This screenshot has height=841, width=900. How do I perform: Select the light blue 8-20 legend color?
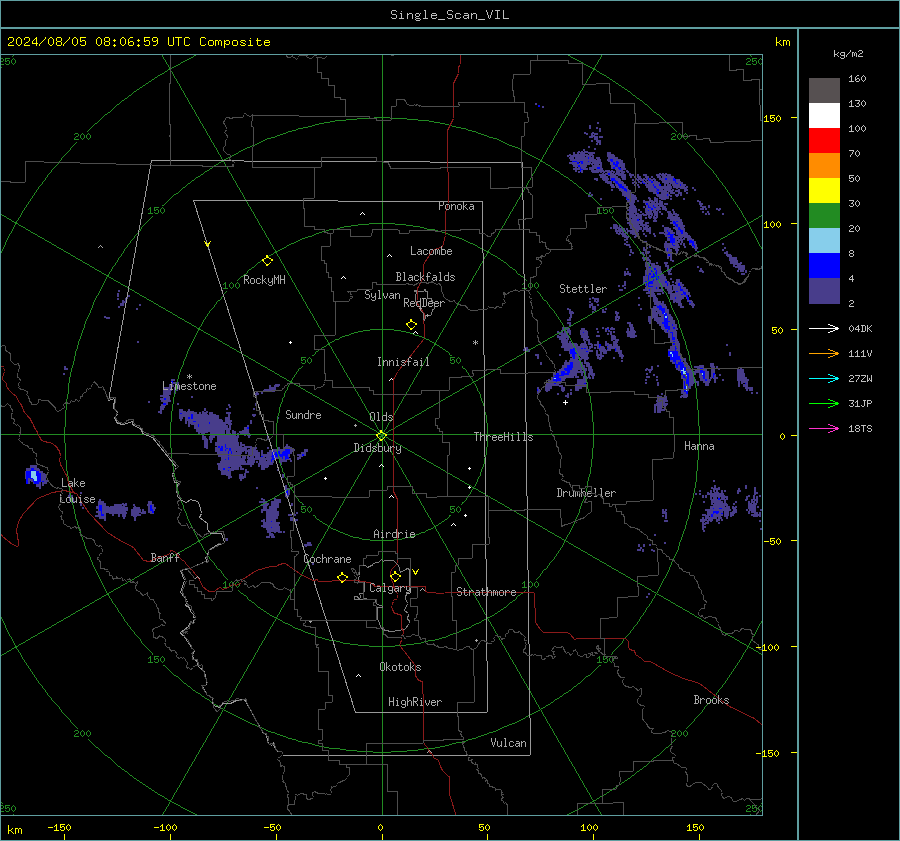[x=824, y=241]
